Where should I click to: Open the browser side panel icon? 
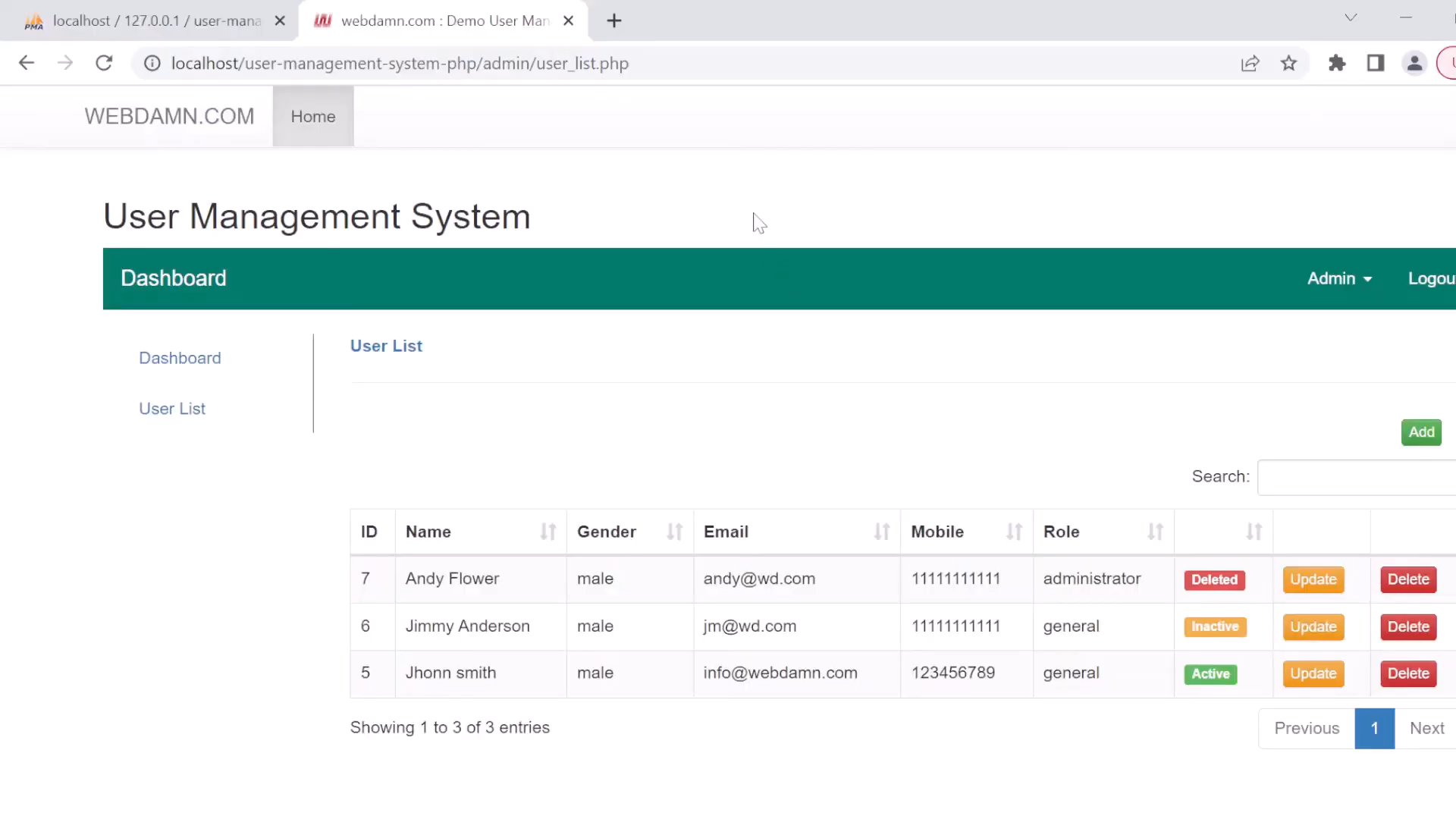click(x=1376, y=63)
